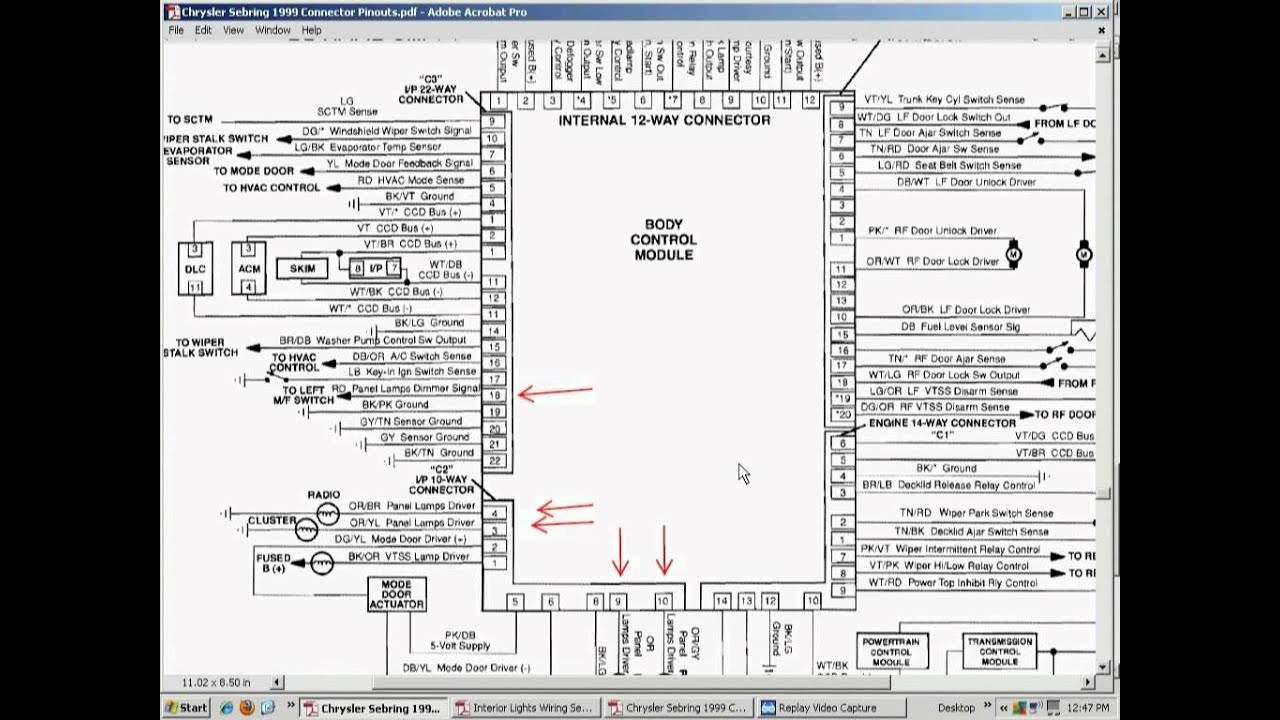Open the Help menu
This screenshot has height=720, width=1280.
coord(312,30)
